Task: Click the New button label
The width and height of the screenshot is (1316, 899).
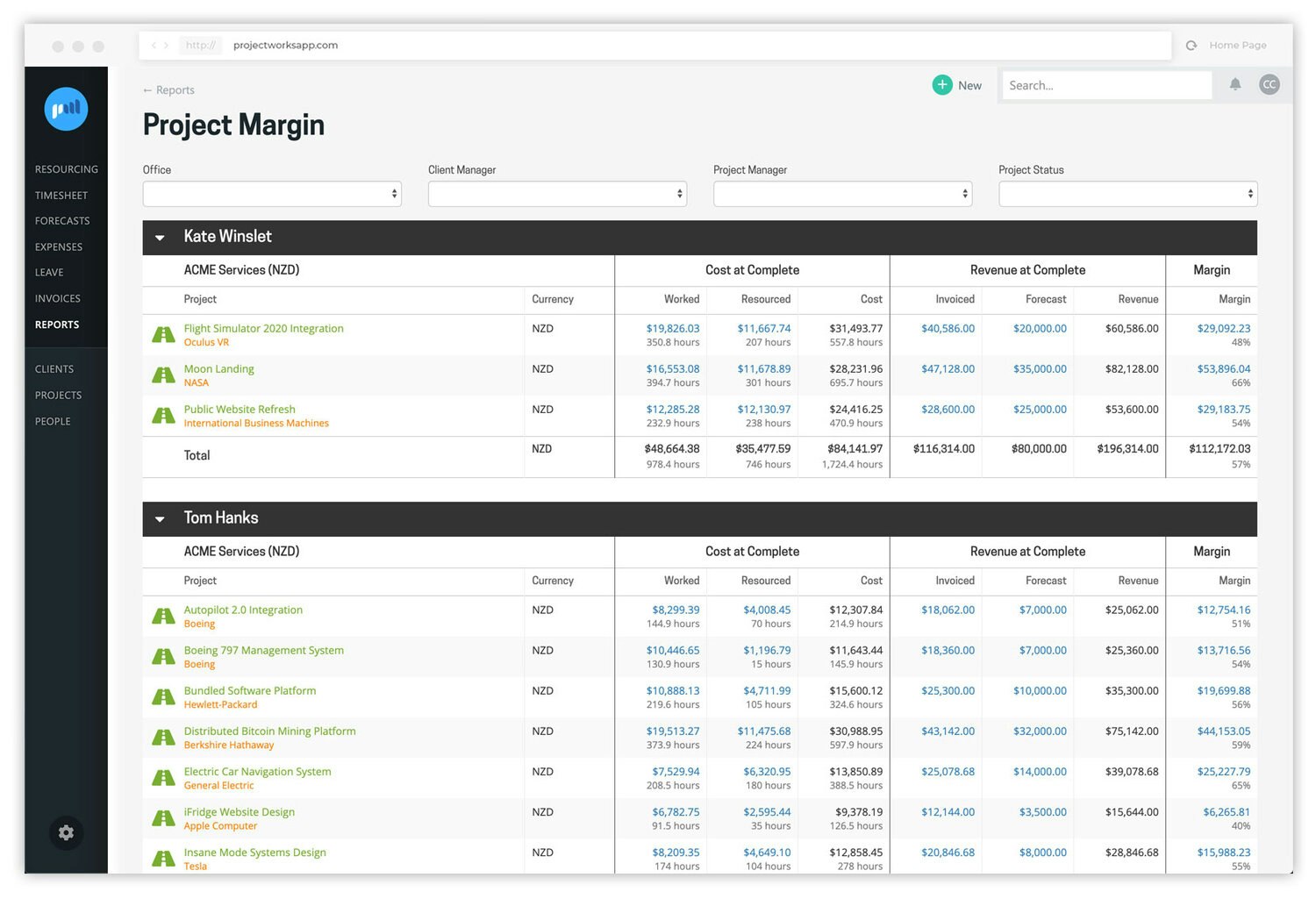Action: (x=969, y=86)
